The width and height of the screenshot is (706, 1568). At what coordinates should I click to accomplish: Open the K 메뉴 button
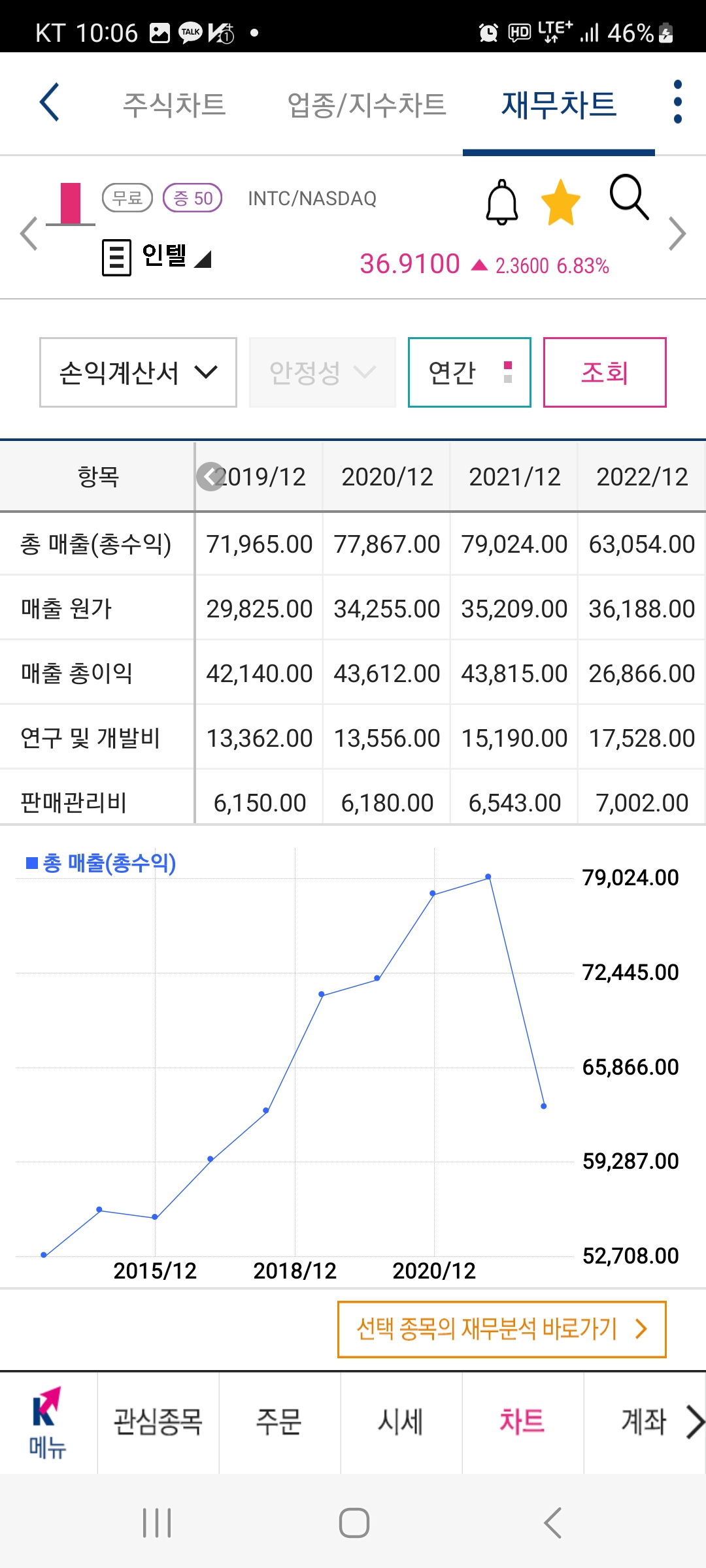point(47,1423)
